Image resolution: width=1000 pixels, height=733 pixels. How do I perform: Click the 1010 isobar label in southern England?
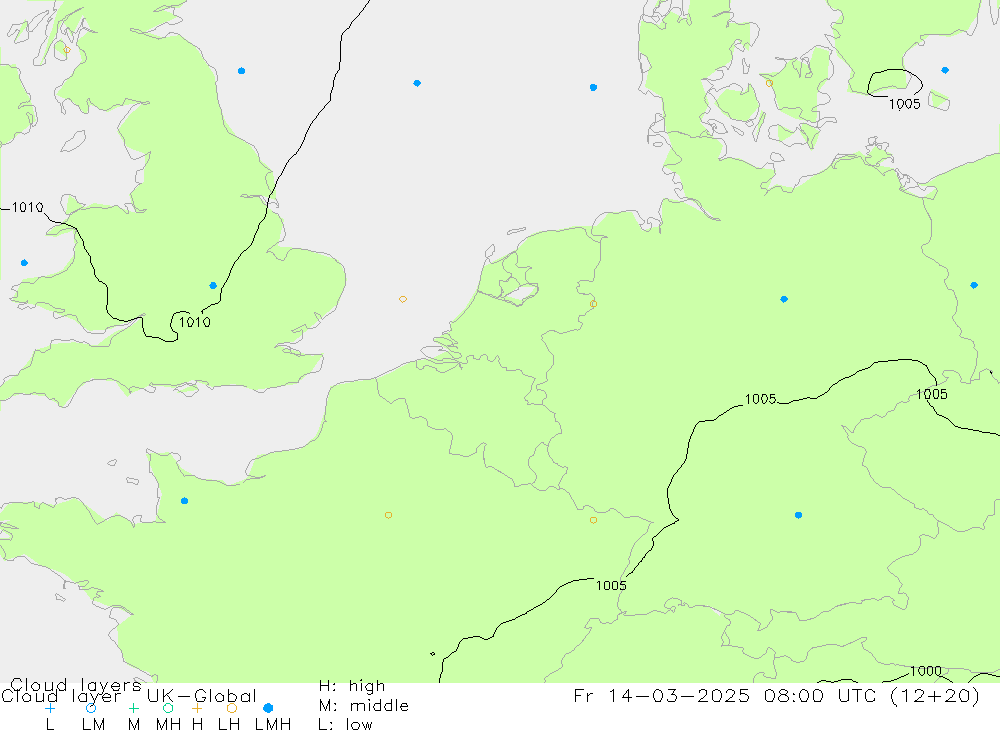tap(195, 322)
